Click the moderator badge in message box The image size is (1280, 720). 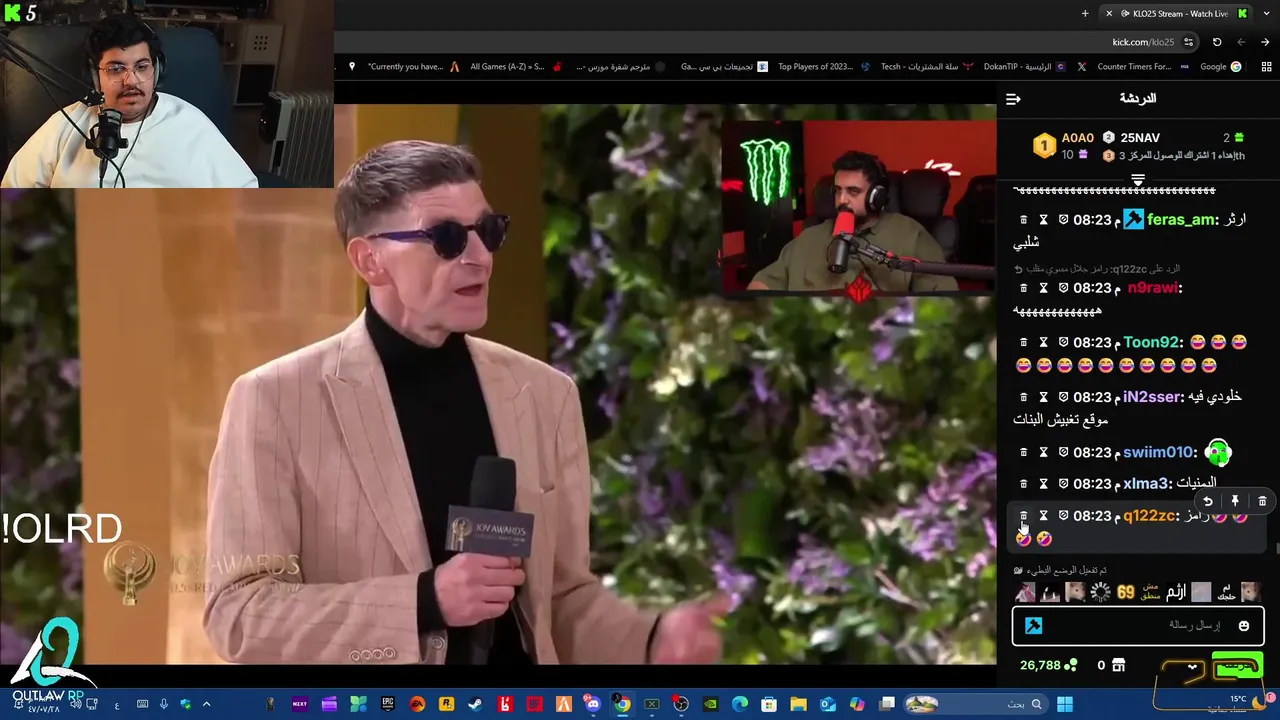[1034, 626]
